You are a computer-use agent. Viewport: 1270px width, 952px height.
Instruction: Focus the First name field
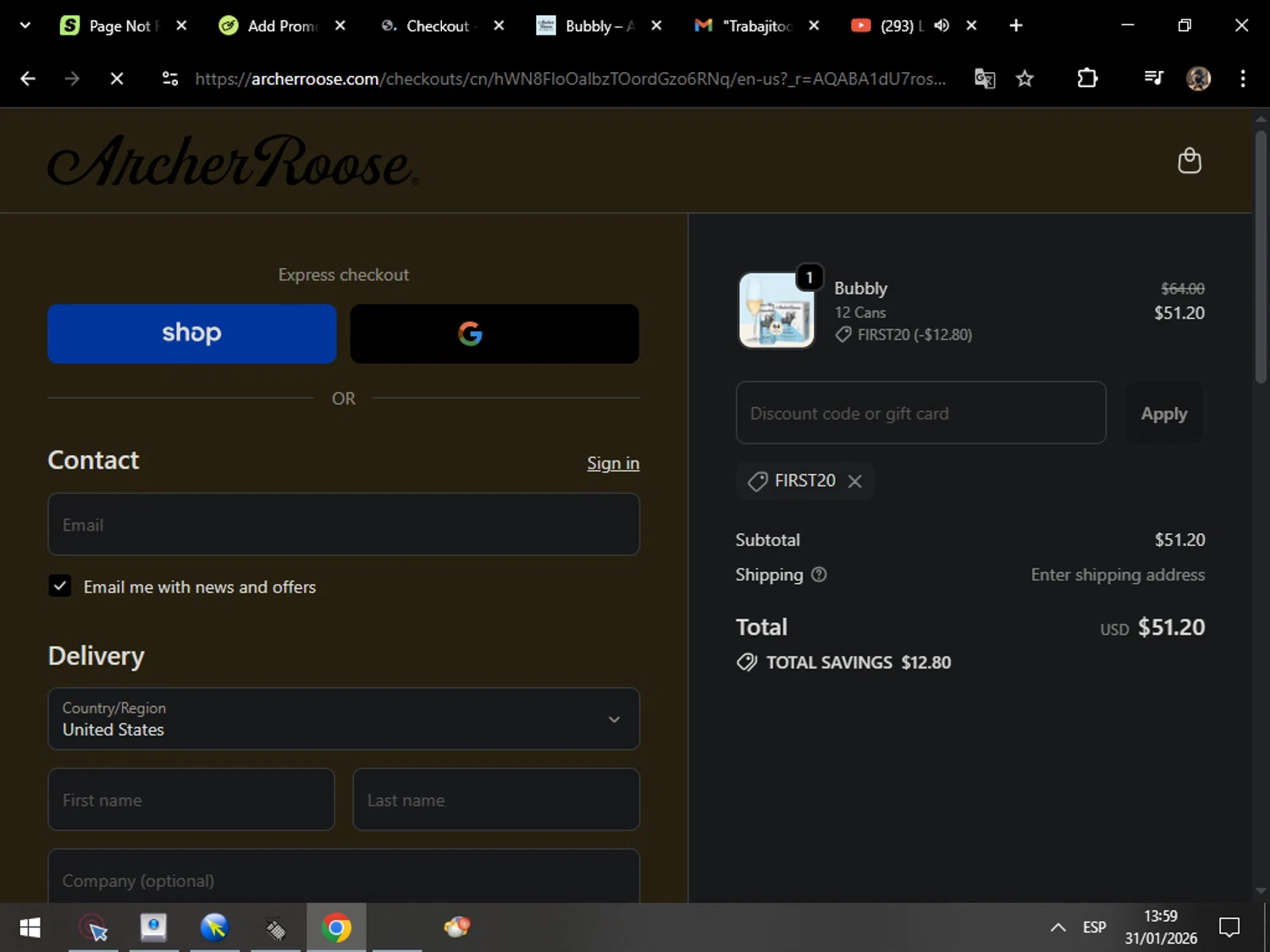coord(191,800)
